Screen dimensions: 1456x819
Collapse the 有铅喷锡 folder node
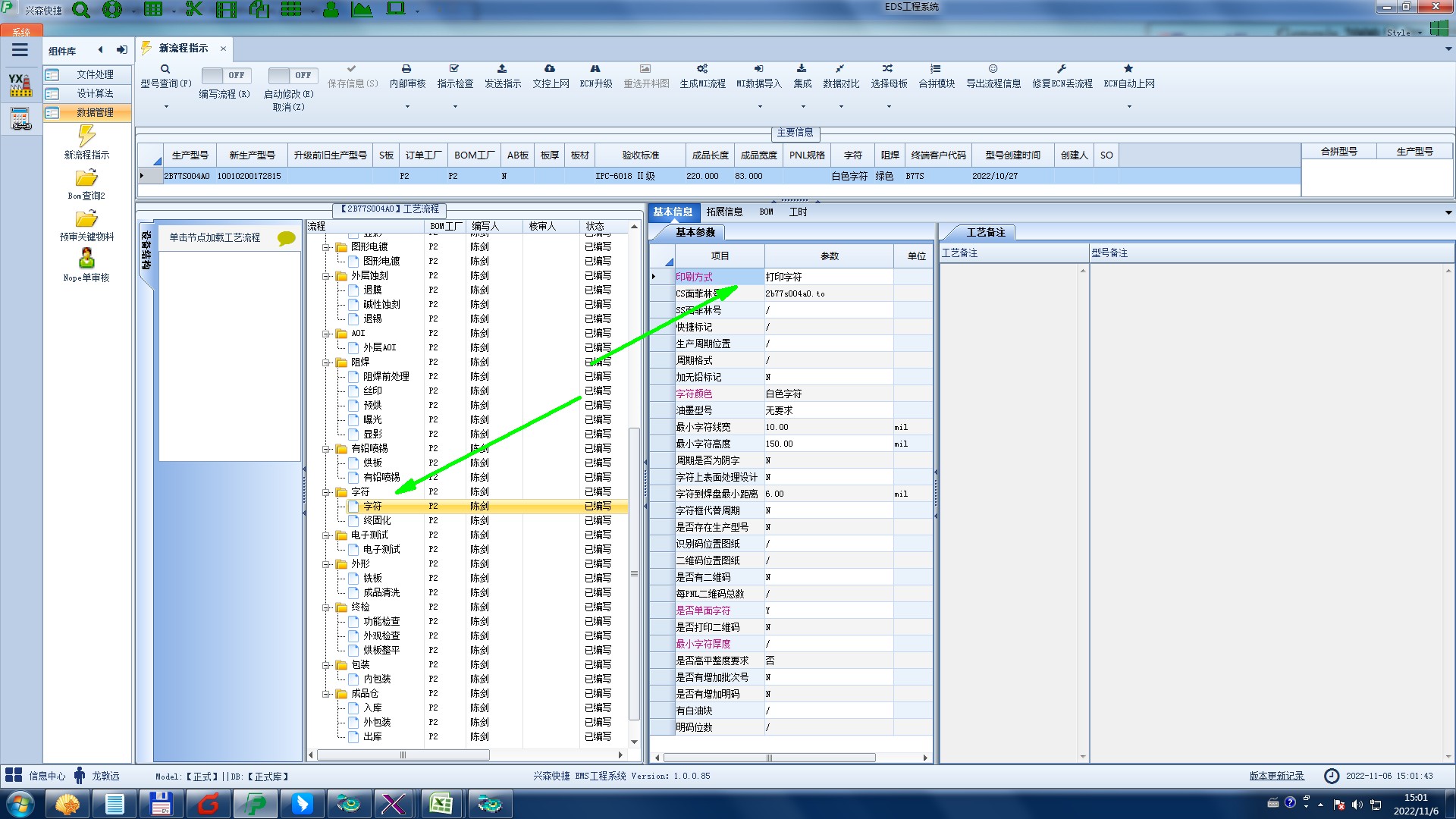coord(326,449)
